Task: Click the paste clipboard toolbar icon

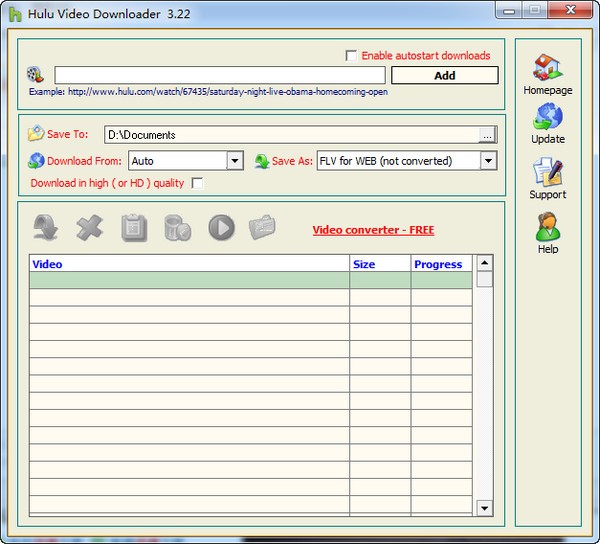Action: tap(134, 228)
